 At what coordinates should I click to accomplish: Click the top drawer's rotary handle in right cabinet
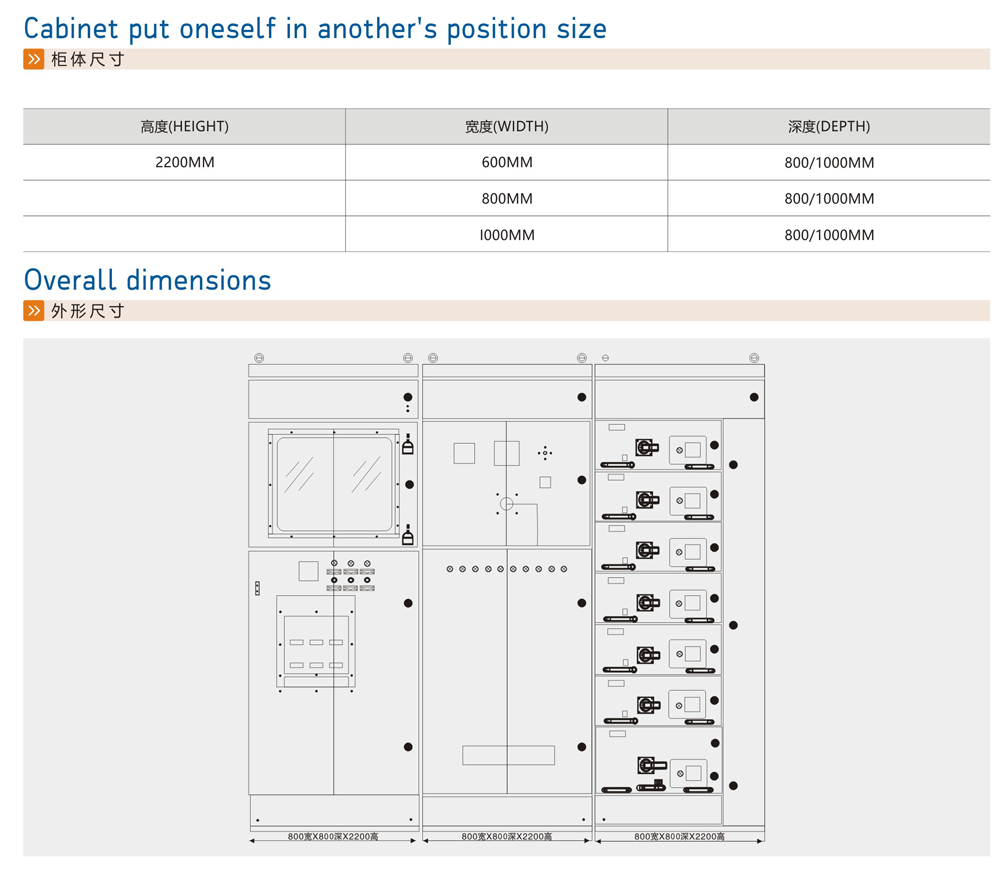pyautogui.click(x=646, y=447)
